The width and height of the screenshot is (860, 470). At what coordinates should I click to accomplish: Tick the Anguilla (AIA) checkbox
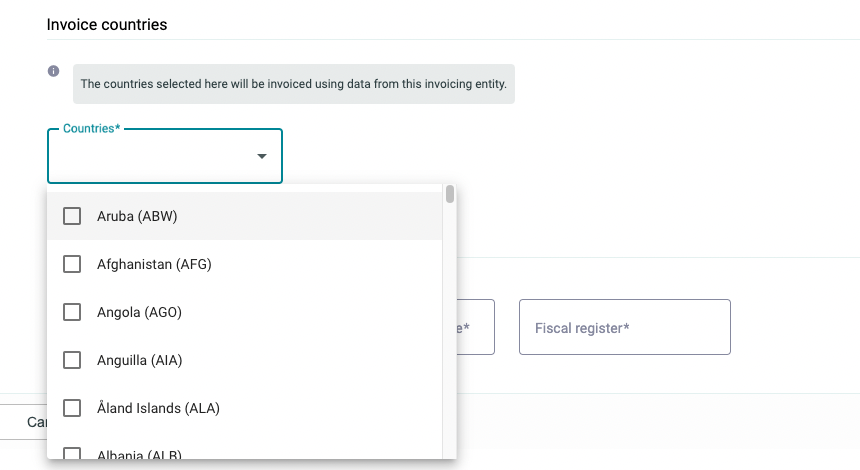[72, 360]
